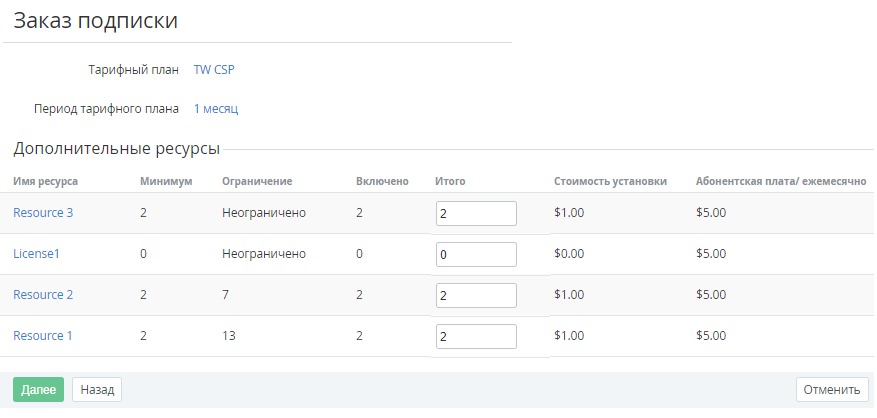This screenshot has width=877, height=418.
Task: Focus the Итого field for Resource 1
Action: click(476, 337)
